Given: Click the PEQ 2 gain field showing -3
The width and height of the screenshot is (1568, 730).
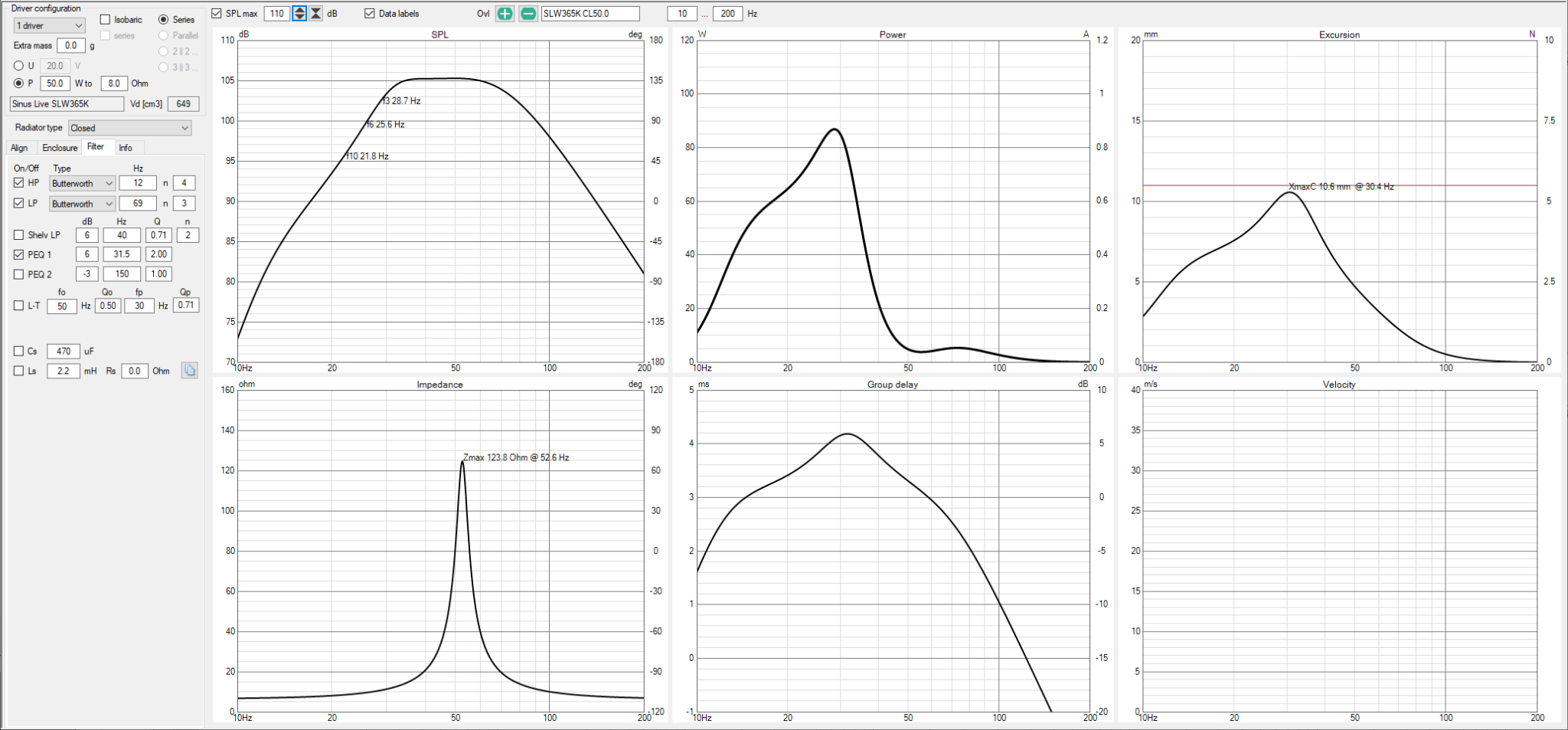Looking at the screenshot, I should point(87,274).
